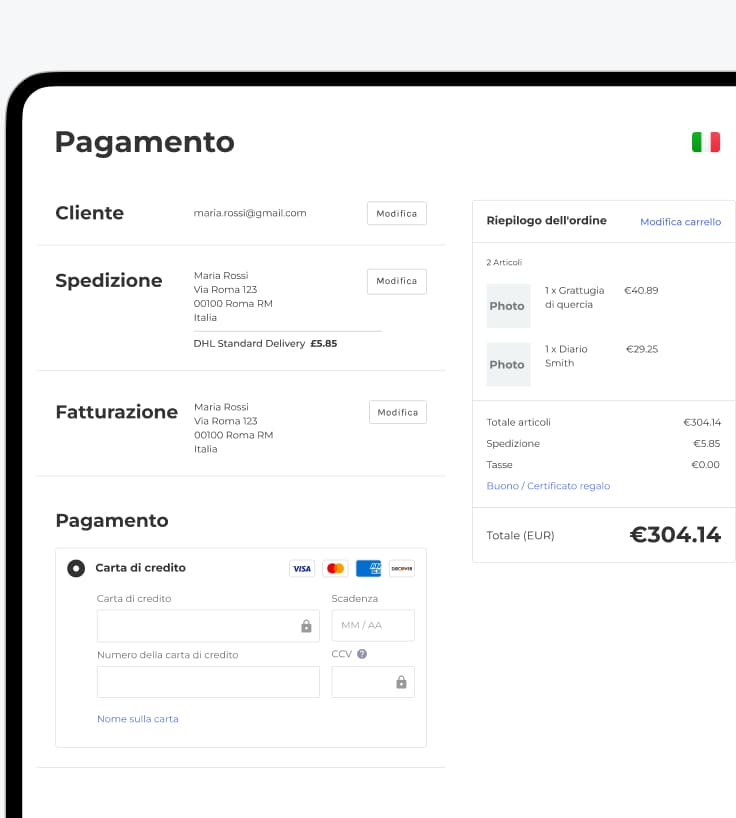Open Buono / Certificato regalo link

548,486
